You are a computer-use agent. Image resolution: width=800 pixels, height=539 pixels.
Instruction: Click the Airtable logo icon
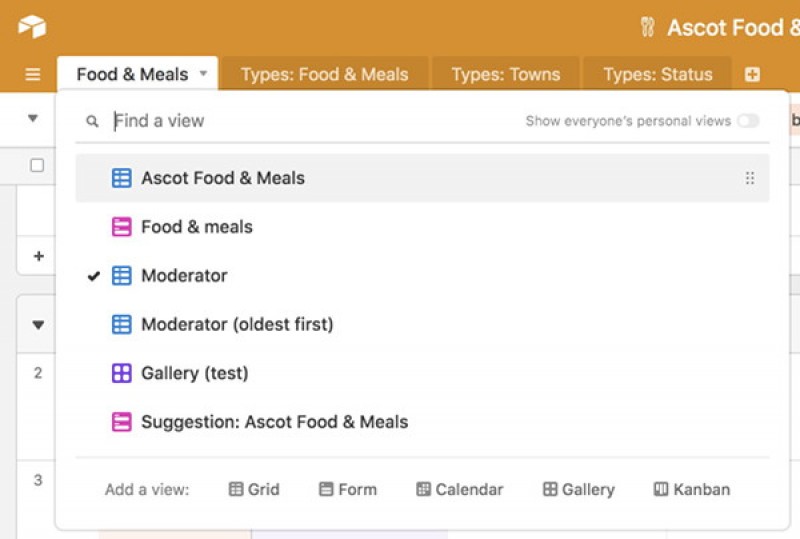point(32,27)
